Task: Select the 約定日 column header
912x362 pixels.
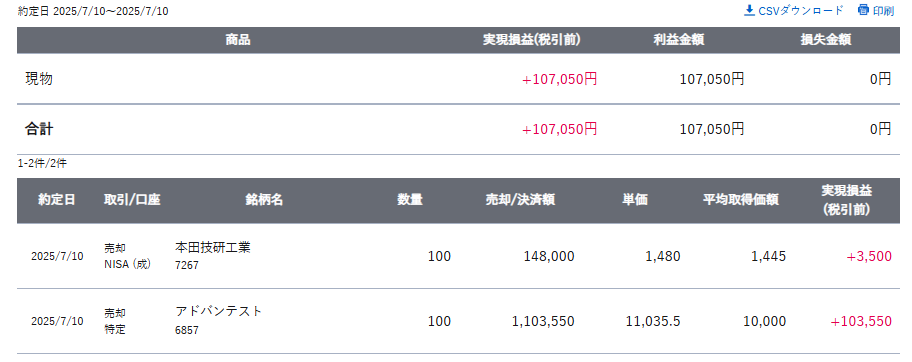Action: click(x=56, y=200)
